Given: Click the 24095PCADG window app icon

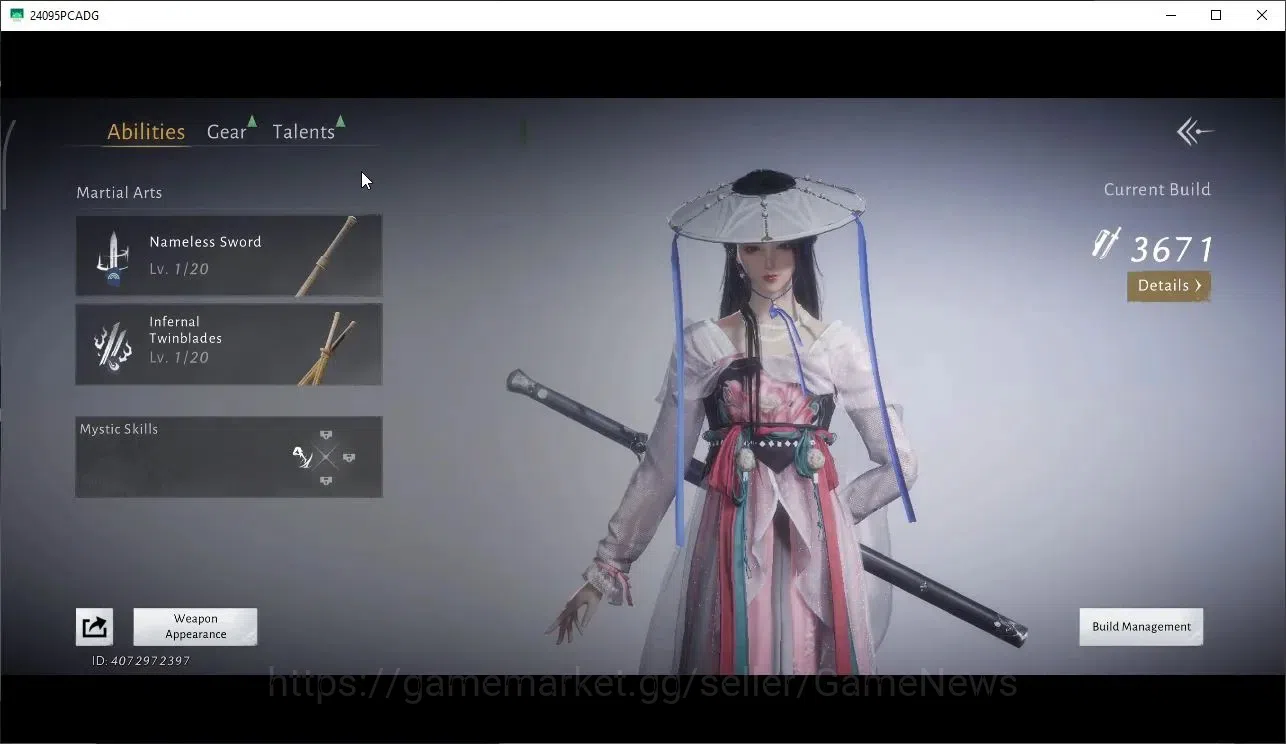Looking at the screenshot, I should point(16,15).
